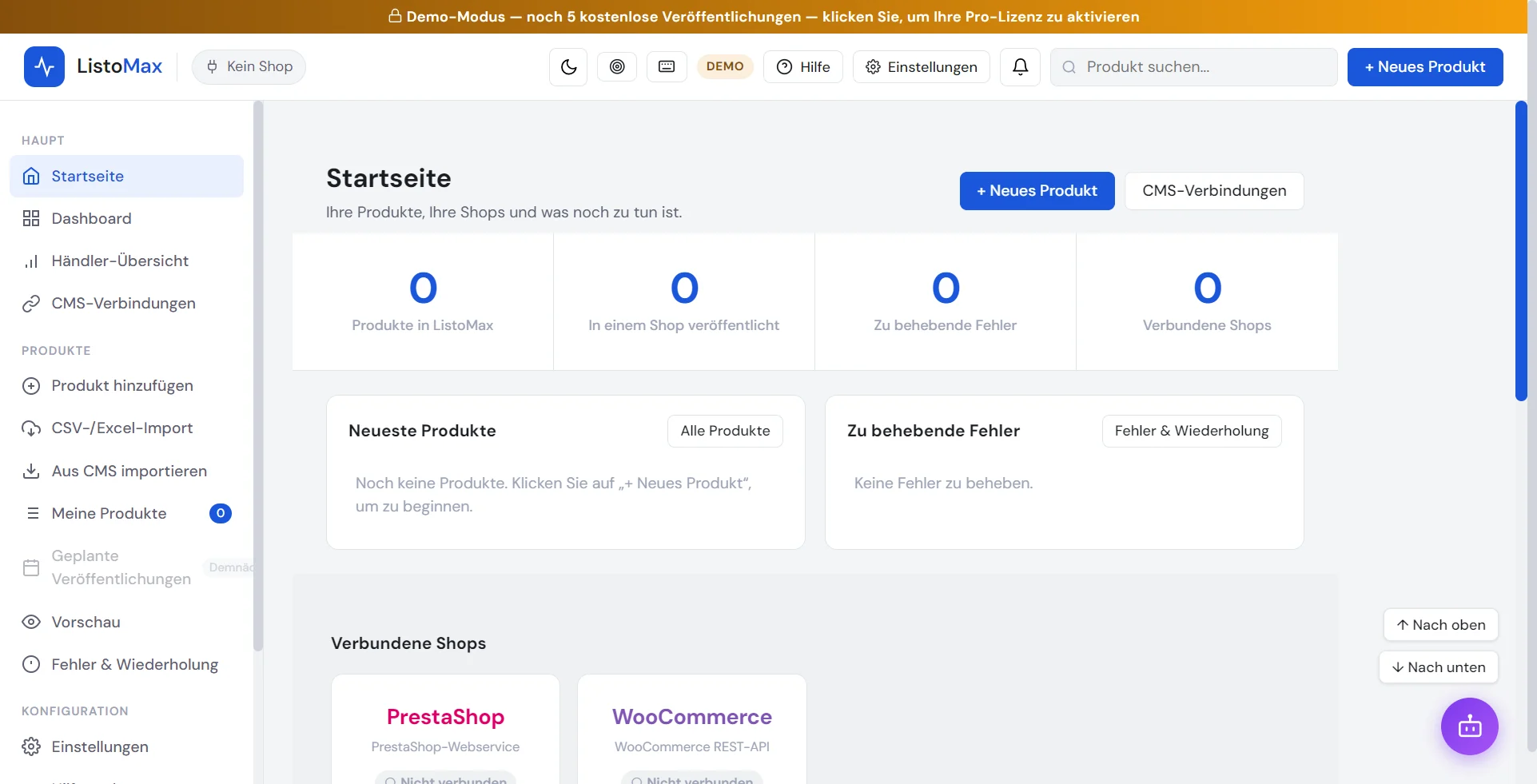Focus the Produkt suchen search field

pos(1193,67)
